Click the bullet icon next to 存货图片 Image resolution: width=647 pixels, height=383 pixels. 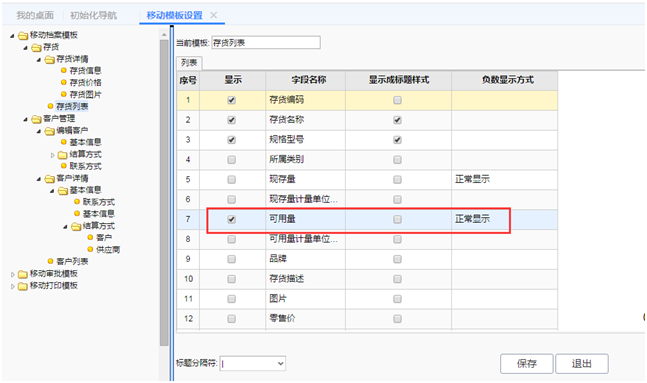(x=64, y=95)
